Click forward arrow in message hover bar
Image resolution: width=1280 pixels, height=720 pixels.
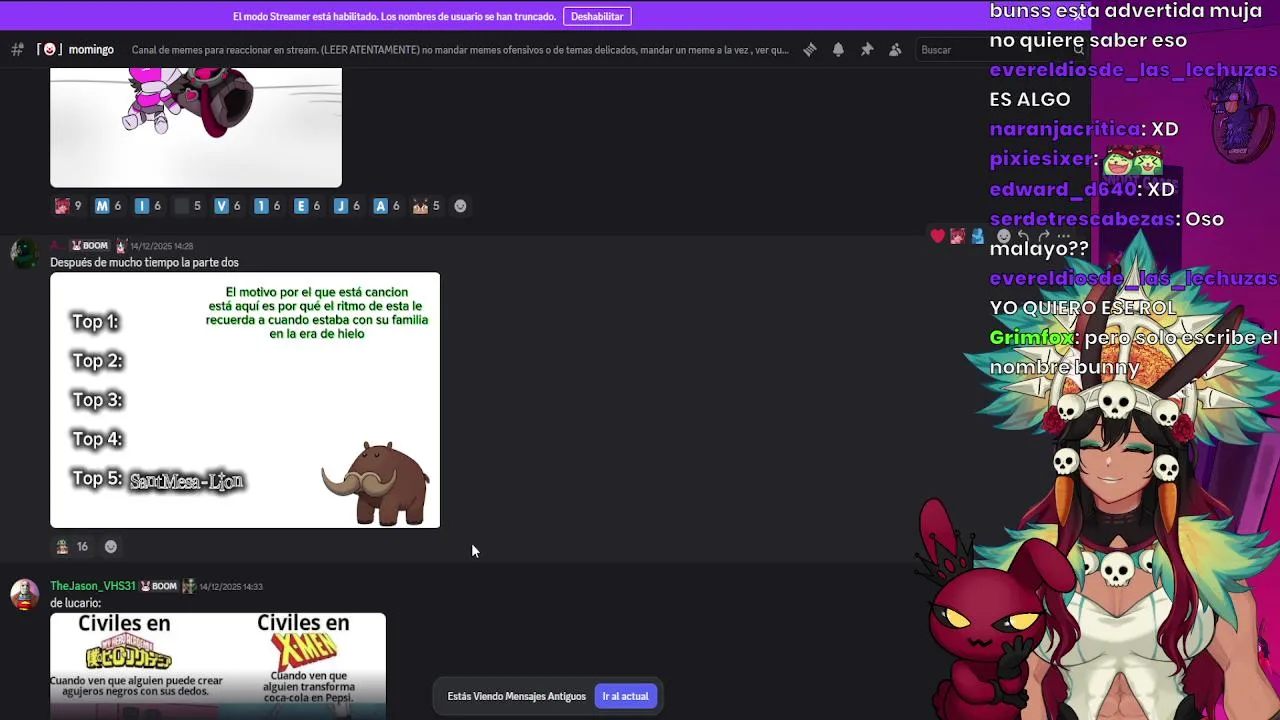(1042, 236)
